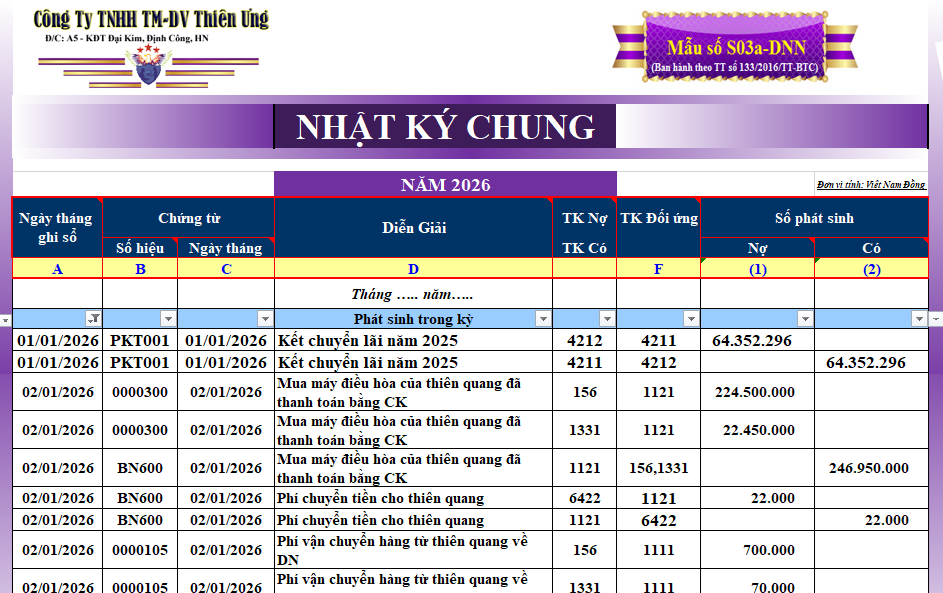Select the NĂM 2026 heading cell
The width and height of the screenshot is (943, 593).
click(445, 185)
